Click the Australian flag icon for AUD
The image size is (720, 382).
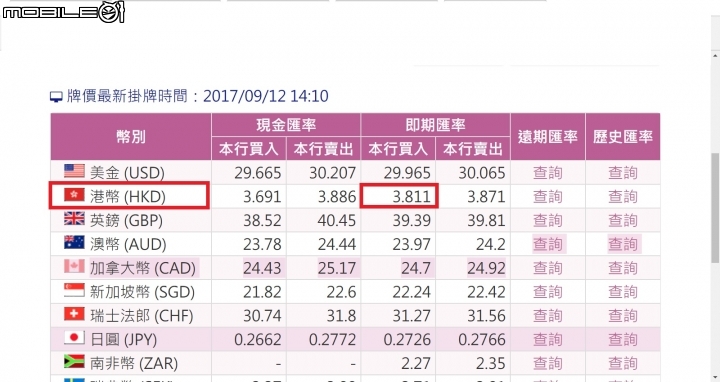click(74, 242)
